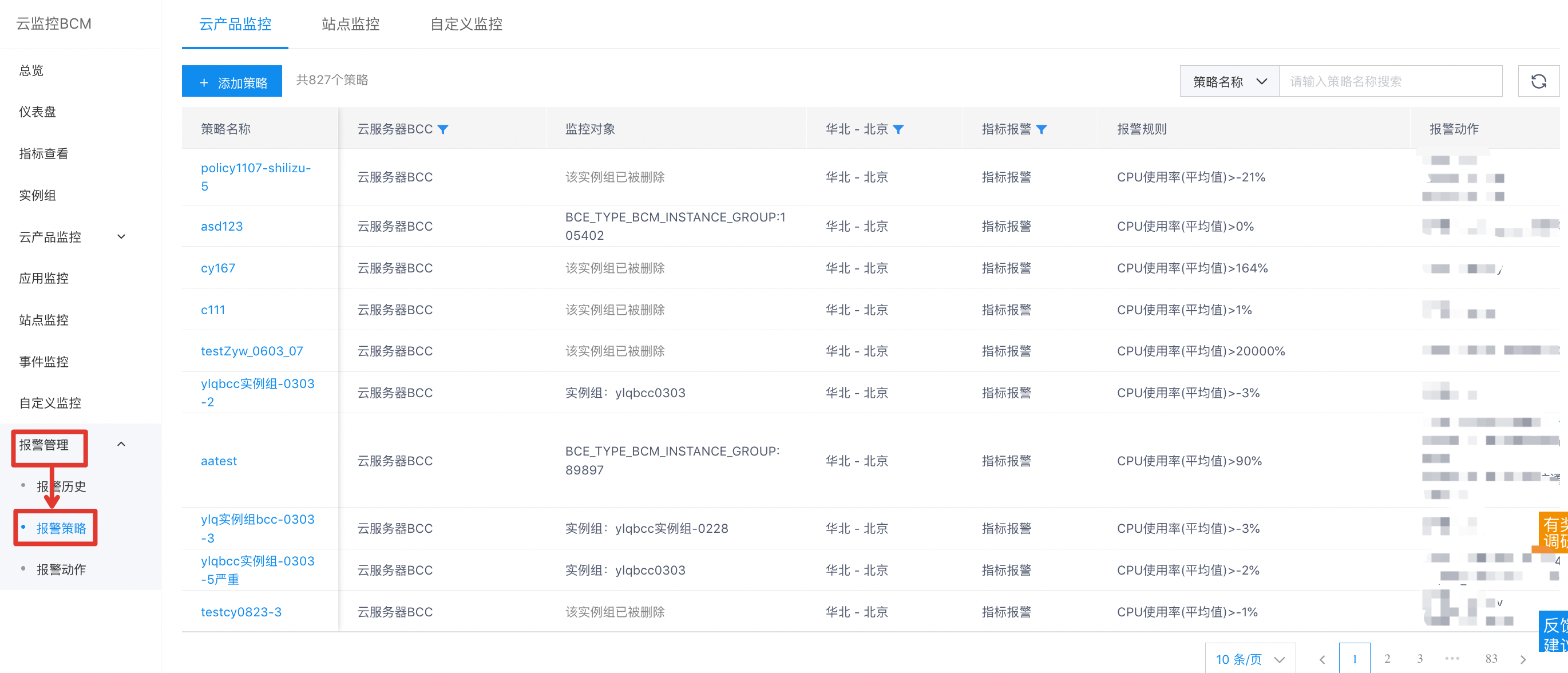Click the refresh icon beside search box
Viewport: 1568px width, 673px height.
coord(1538,81)
